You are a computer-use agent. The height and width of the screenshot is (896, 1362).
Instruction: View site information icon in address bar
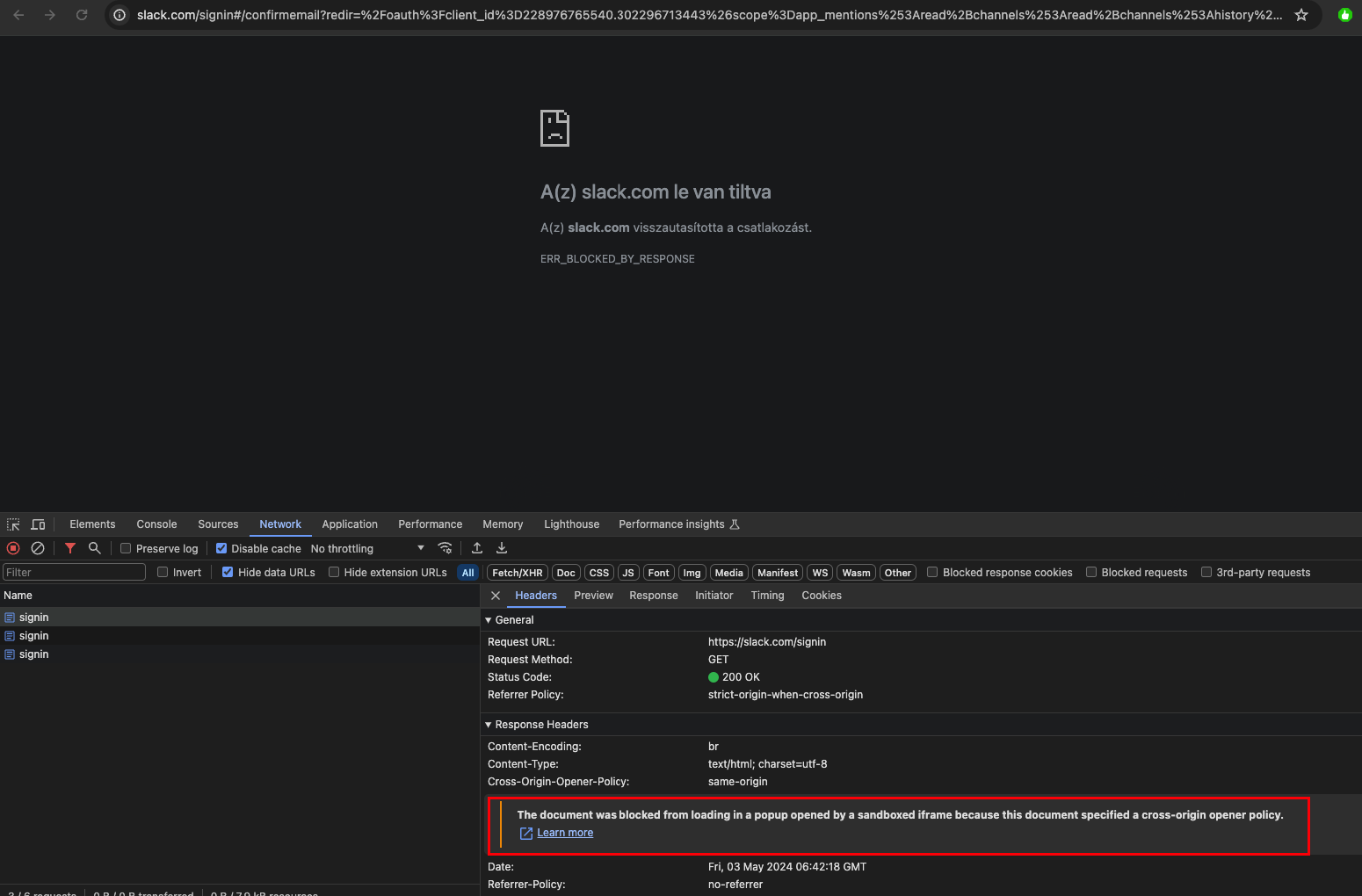pos(120,15)
